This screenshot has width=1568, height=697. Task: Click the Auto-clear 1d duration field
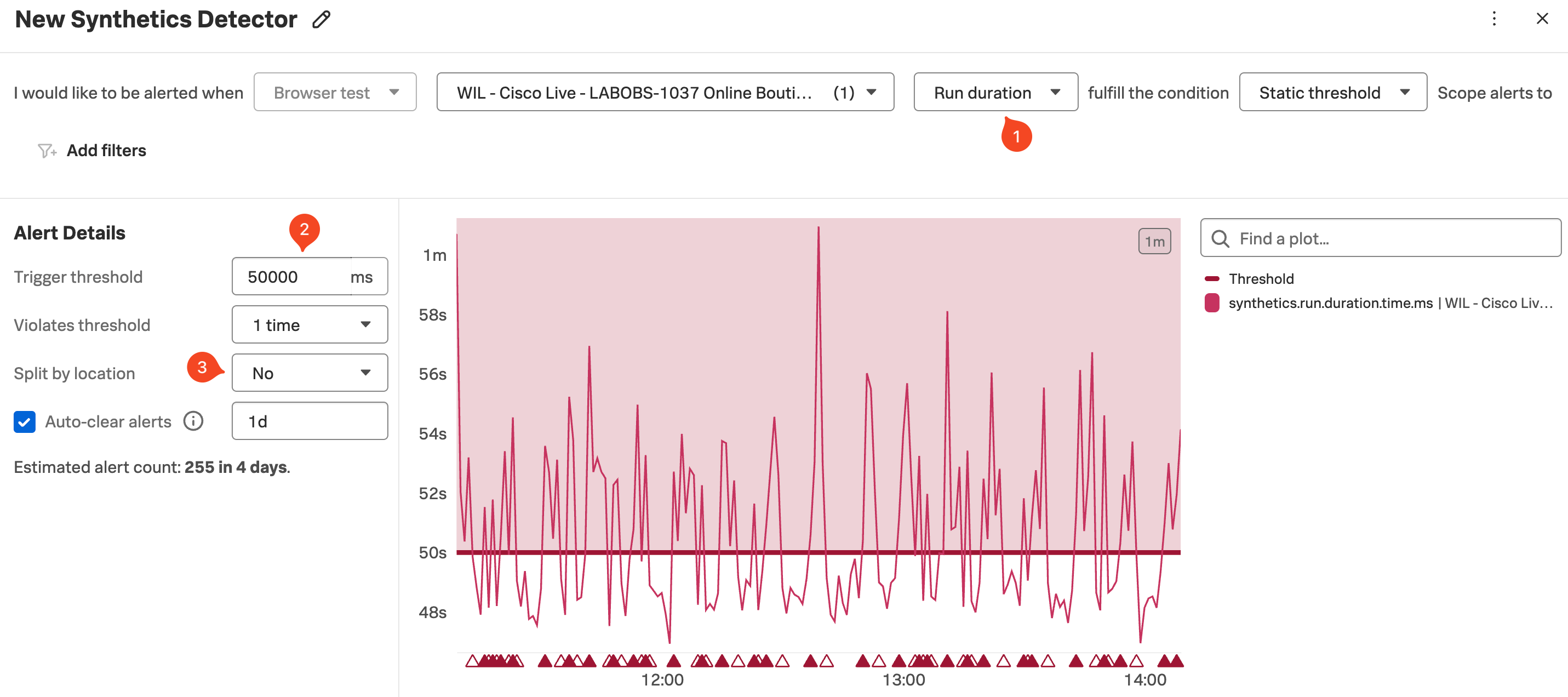[x=310, y=421]
